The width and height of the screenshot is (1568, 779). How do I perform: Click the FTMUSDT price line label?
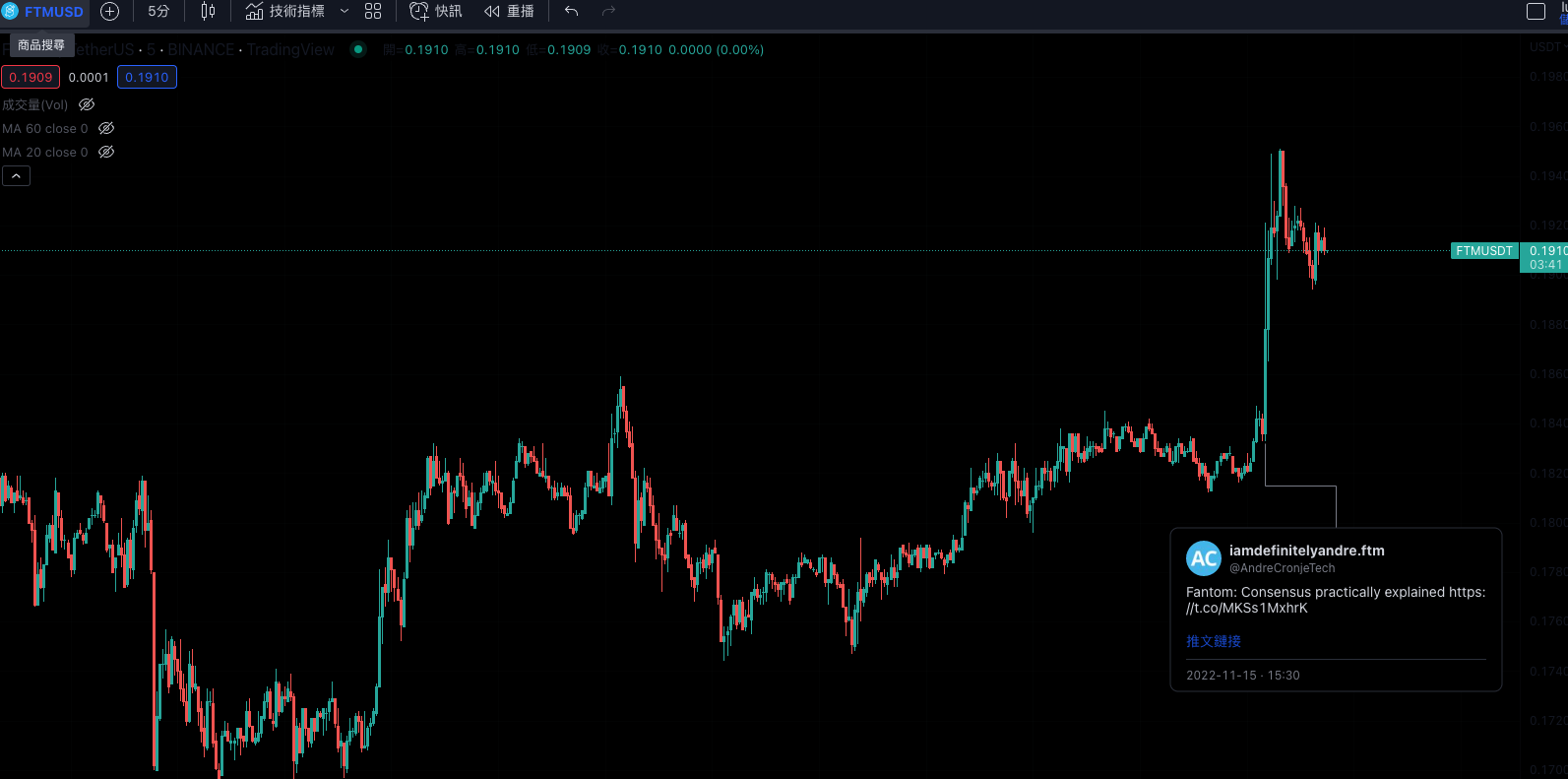coord(1483,251)
